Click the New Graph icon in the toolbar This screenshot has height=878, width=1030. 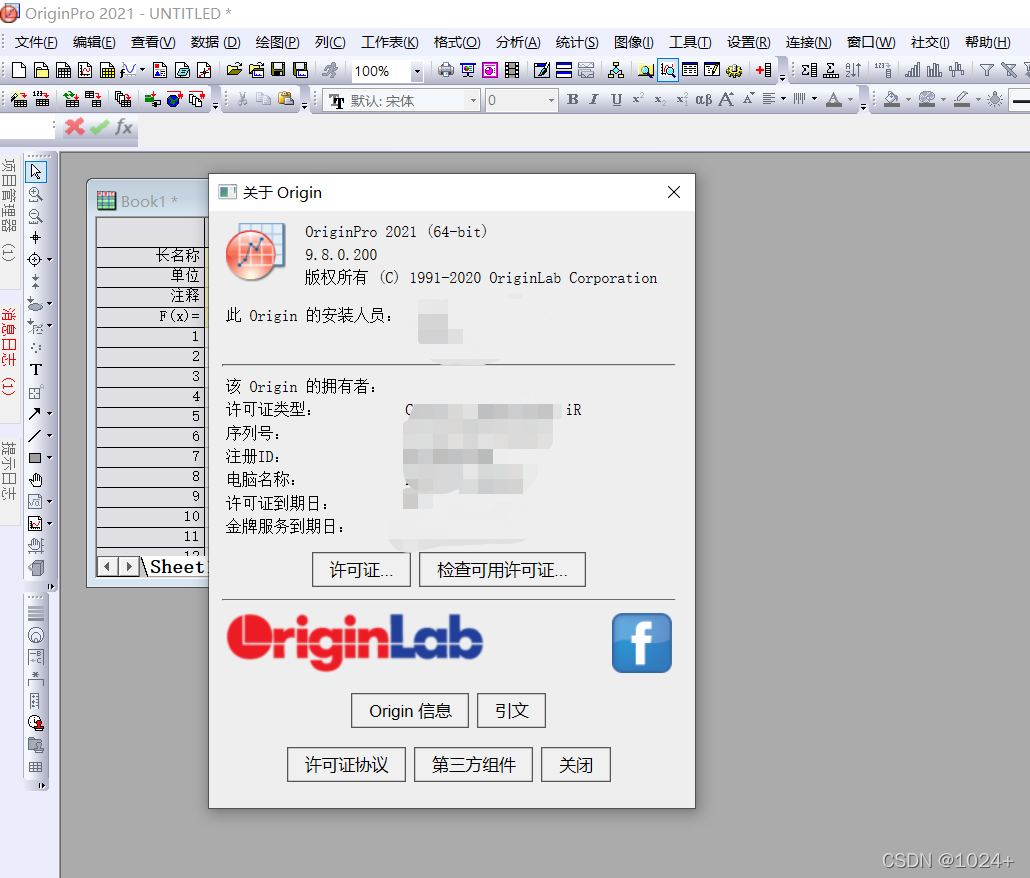tap(85, 70)
